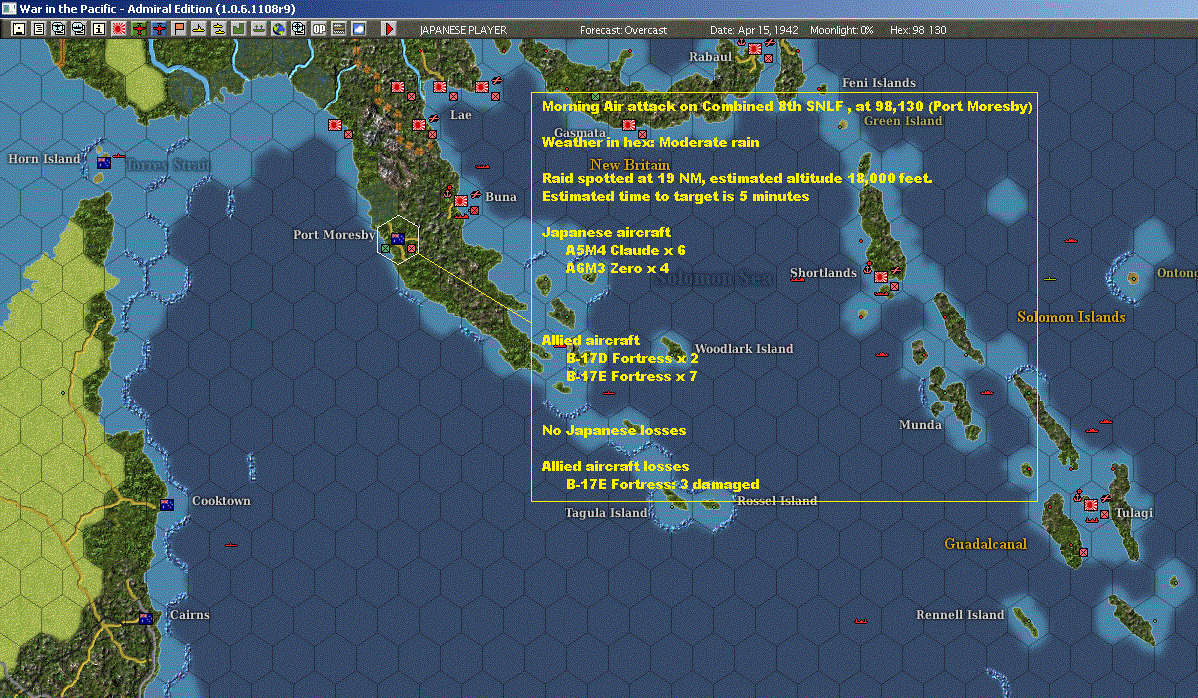Click the Solomon Islands map label
The width and height of the screenshot is (1198, 698).
[x=1071, y=317]
